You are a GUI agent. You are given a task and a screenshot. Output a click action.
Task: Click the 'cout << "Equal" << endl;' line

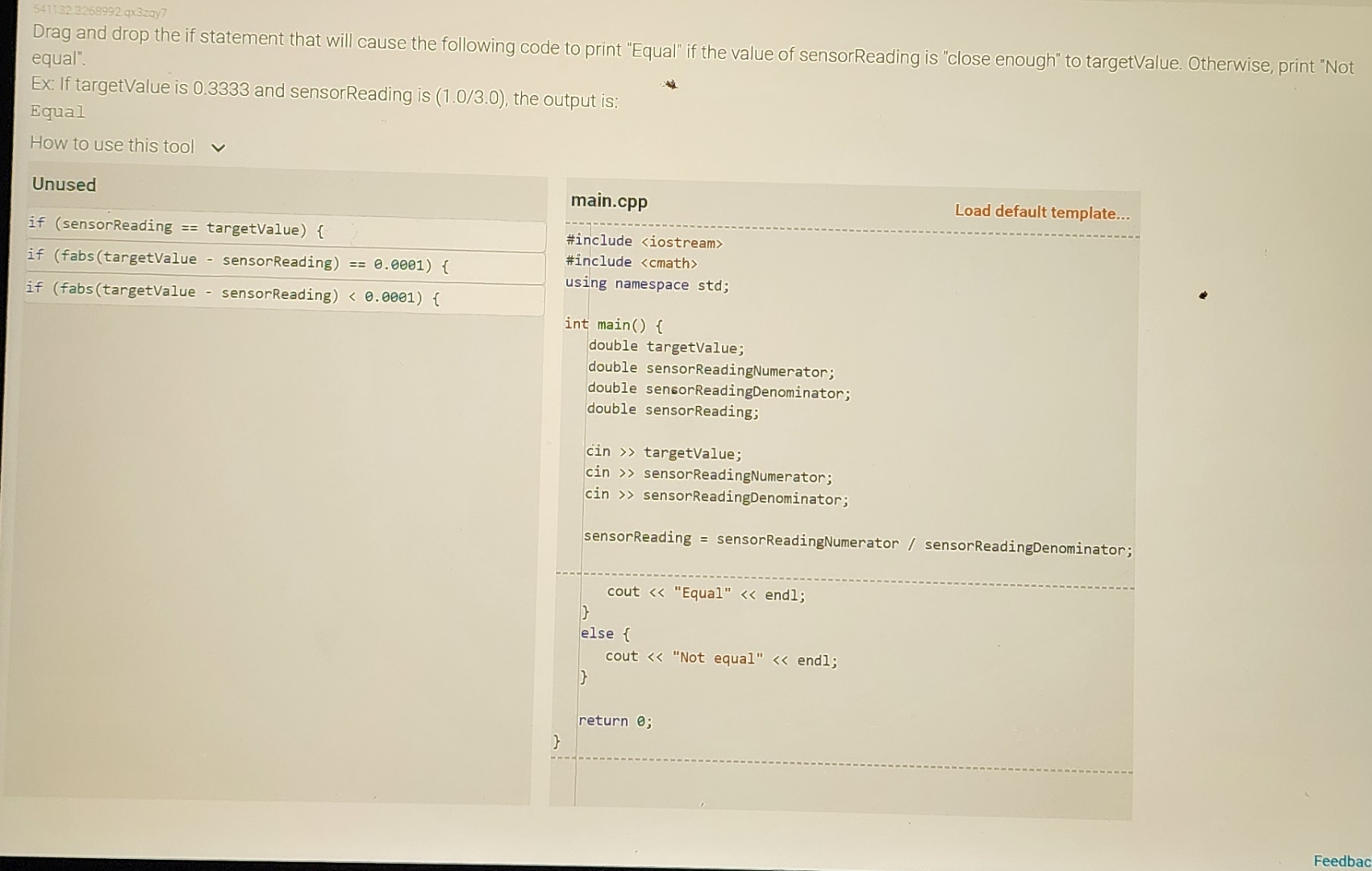click(x=704, y=594)
